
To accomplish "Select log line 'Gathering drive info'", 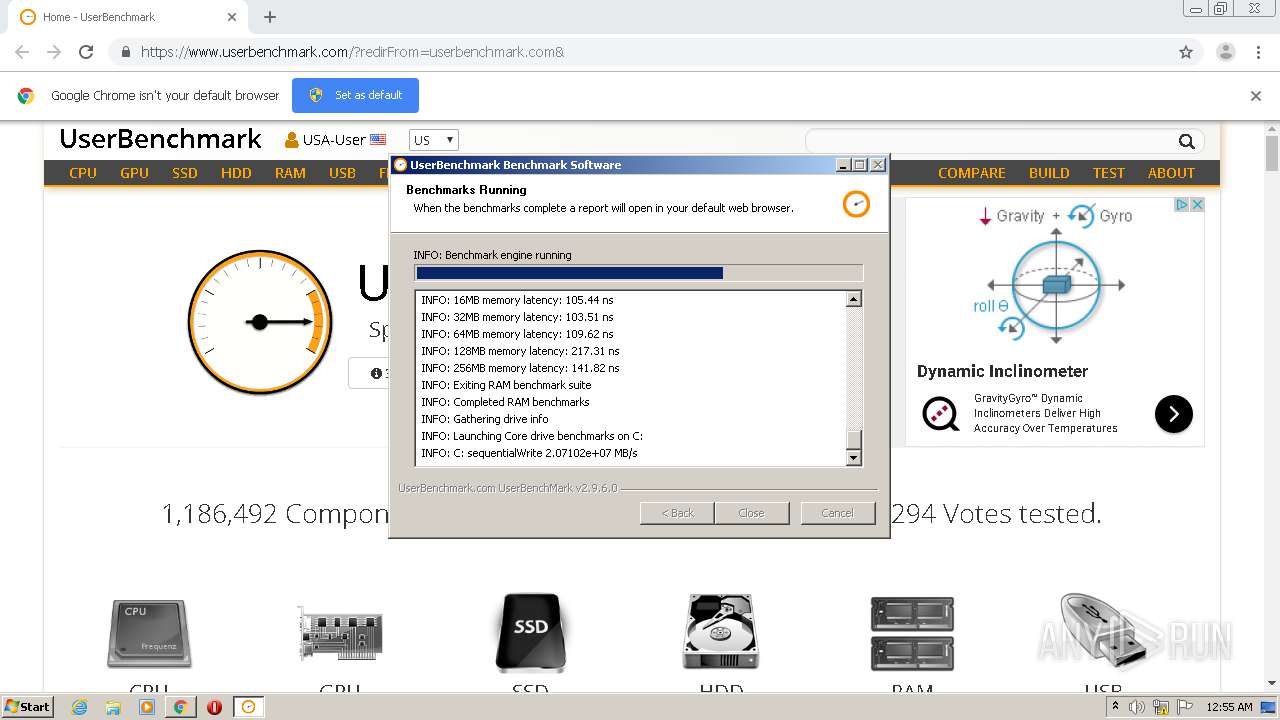I will [485, 419].
